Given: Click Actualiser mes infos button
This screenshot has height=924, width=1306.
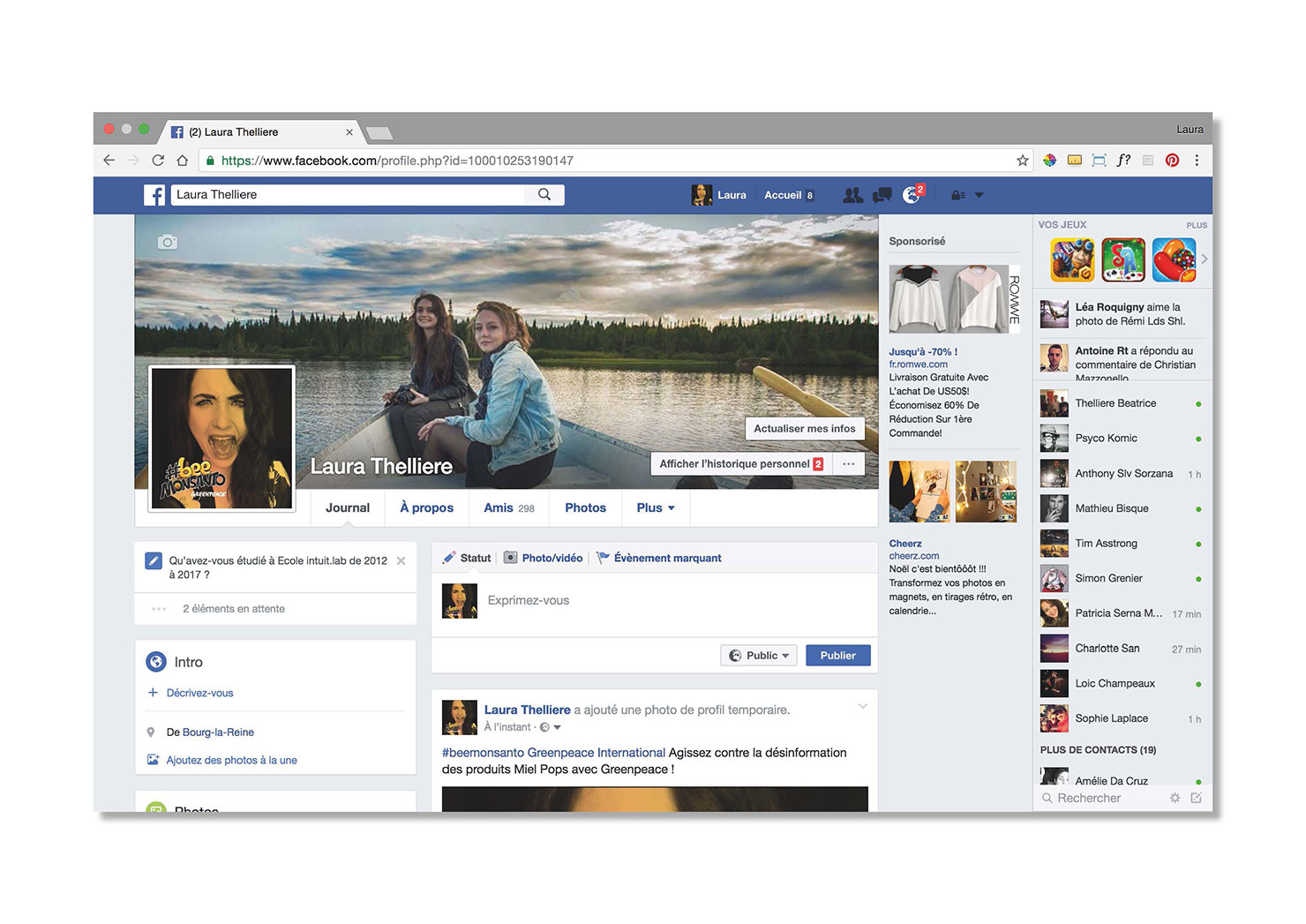Looking at the screenshot, I should pyautogui.click(x=804, y=429).
